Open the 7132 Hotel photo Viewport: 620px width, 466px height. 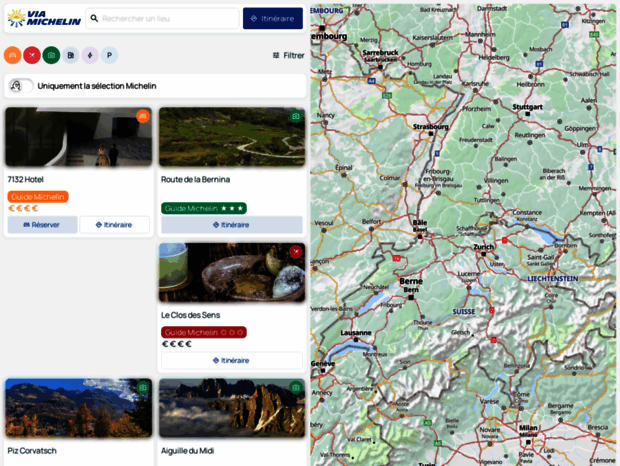pyautogui.click(x=78, y=137)
